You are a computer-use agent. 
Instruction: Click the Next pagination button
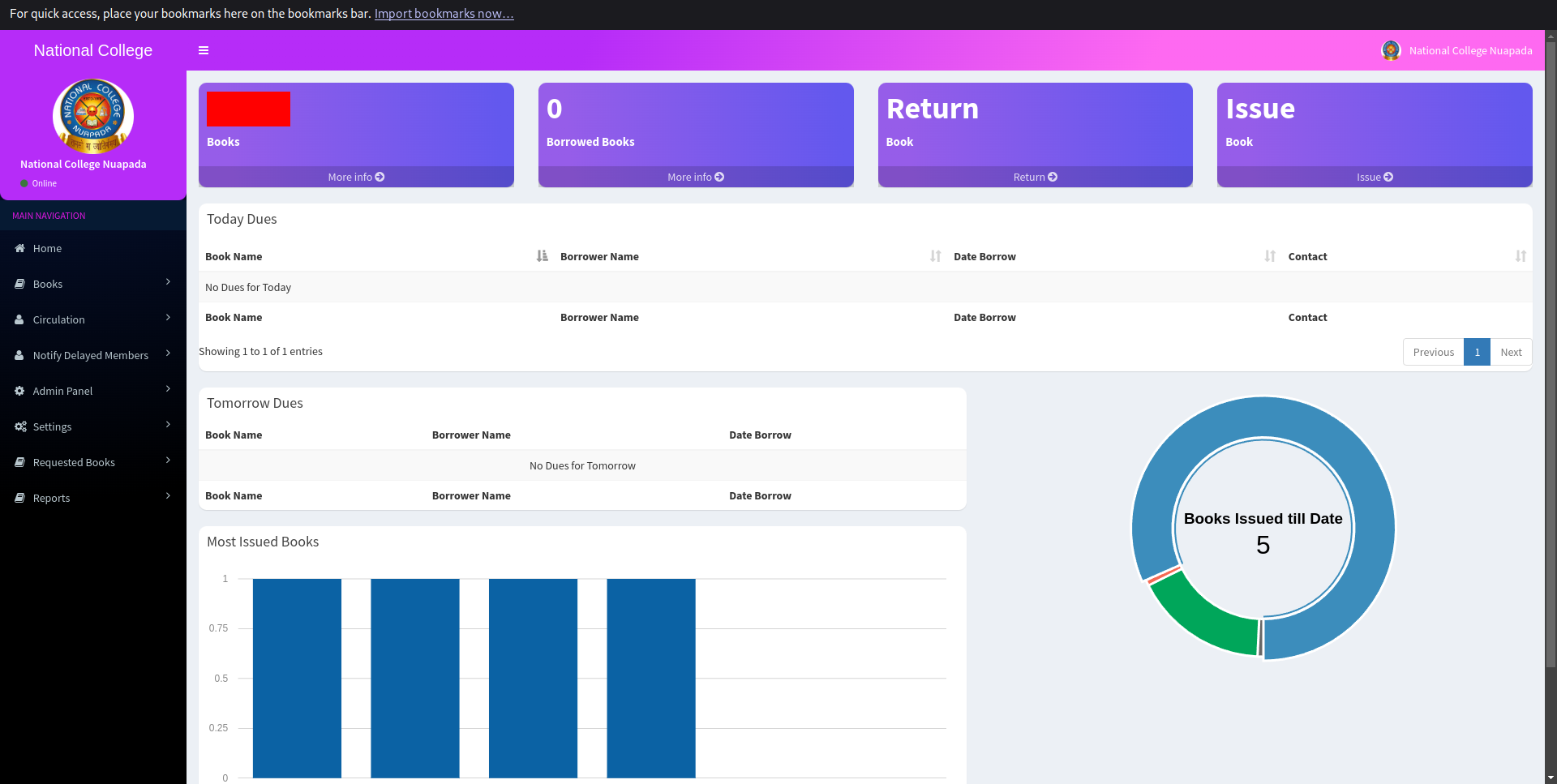click(1511, 352)
